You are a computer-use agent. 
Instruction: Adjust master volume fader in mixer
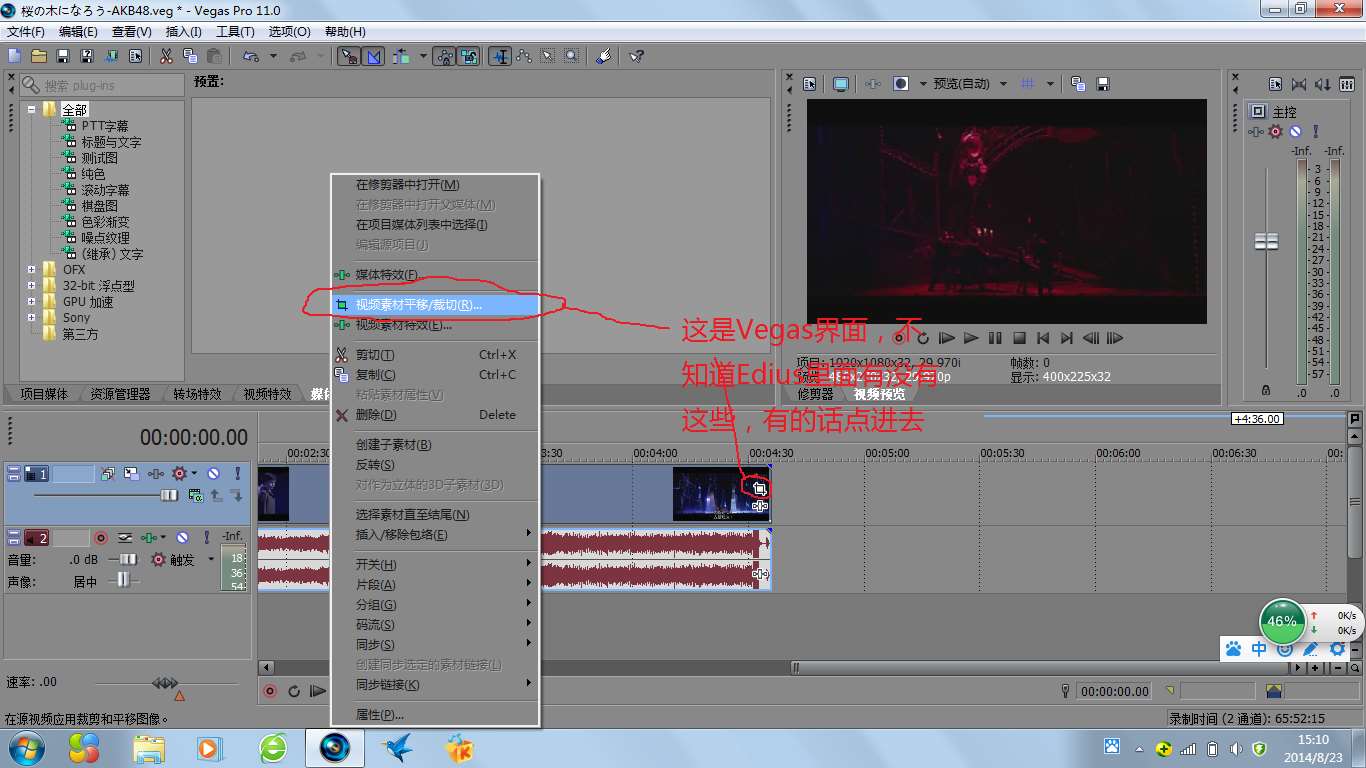(x=1266, y=241)
